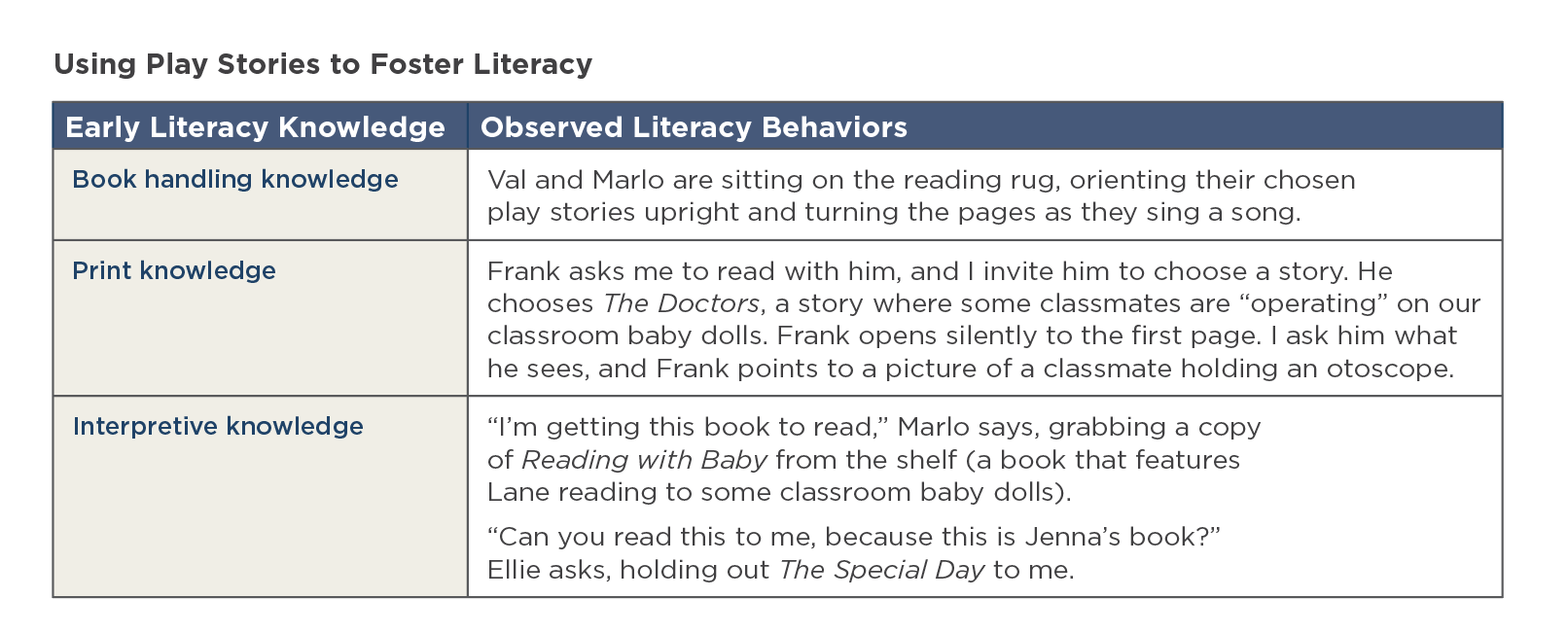
Task: Click the italic title "The Doctors"
Action: 681,303
